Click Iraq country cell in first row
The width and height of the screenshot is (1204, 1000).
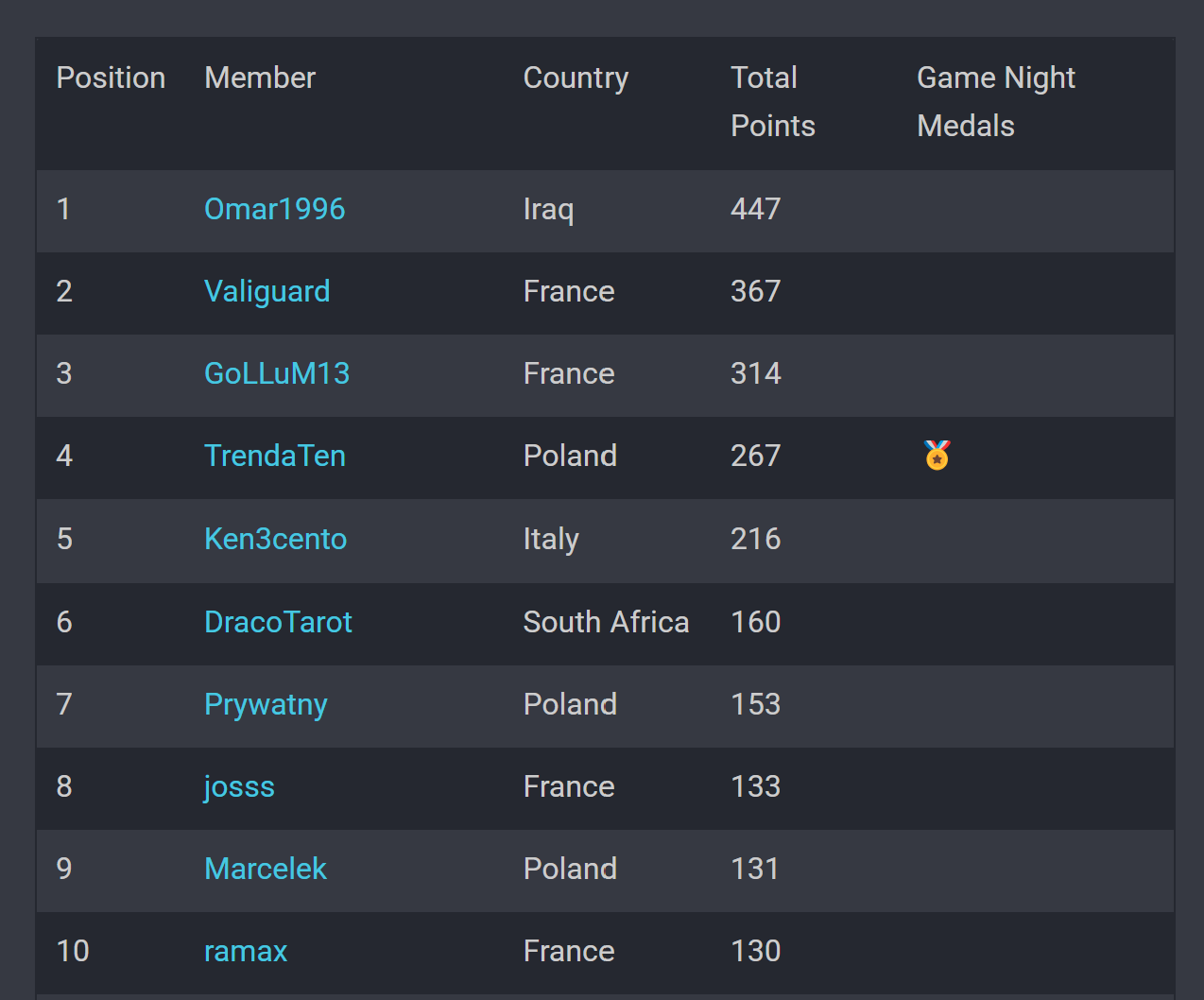tap(548, 209)
